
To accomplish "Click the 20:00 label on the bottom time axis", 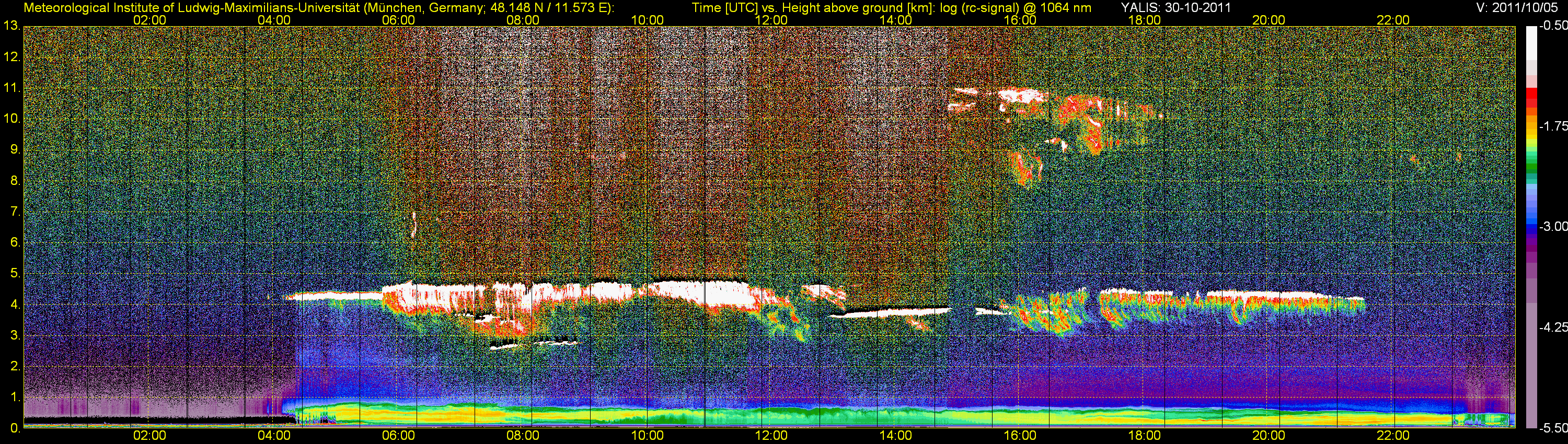I will pos(1269,436).
